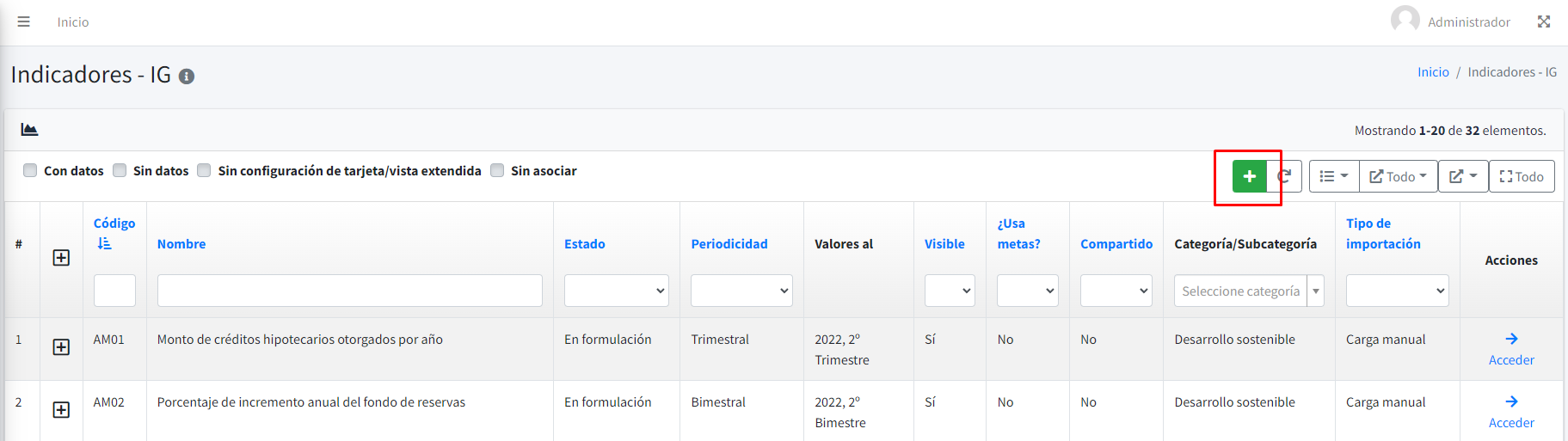Open the column list dropdown button

tap(1334, 176)
